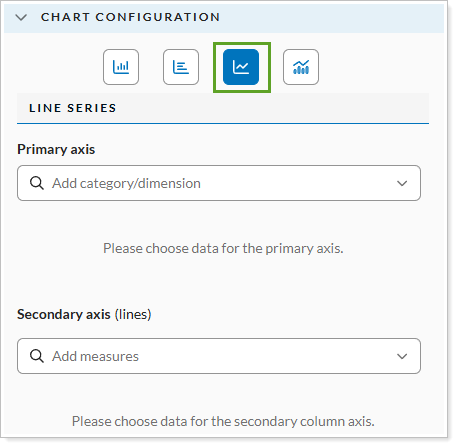457x447 pixels.
Task: Click the magnifier icon in Add measures
Action: 37,356
